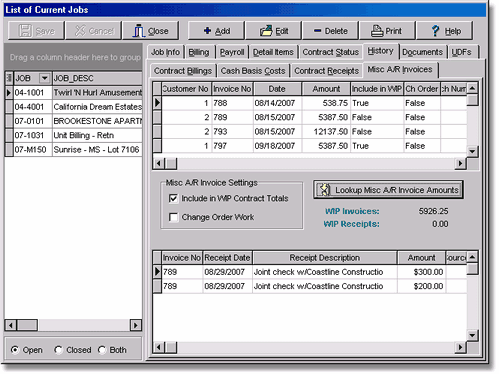Switch to the UDFs tab
Screen dimensions: 499x374
pos(462,52)
